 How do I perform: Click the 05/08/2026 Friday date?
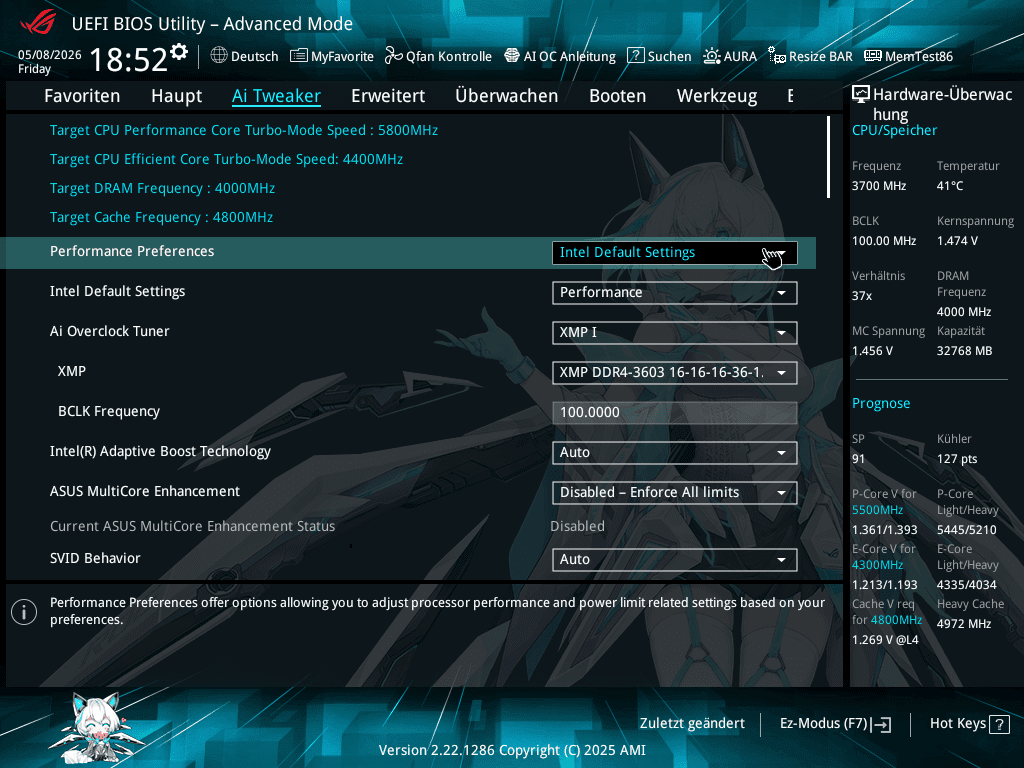click(x=50, y=62)
